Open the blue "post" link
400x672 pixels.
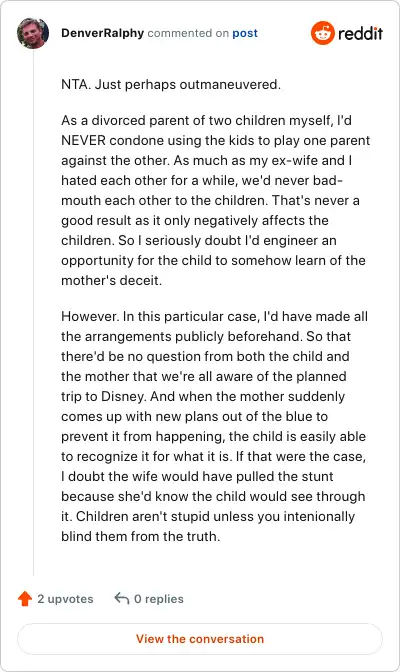pos(245,33)
